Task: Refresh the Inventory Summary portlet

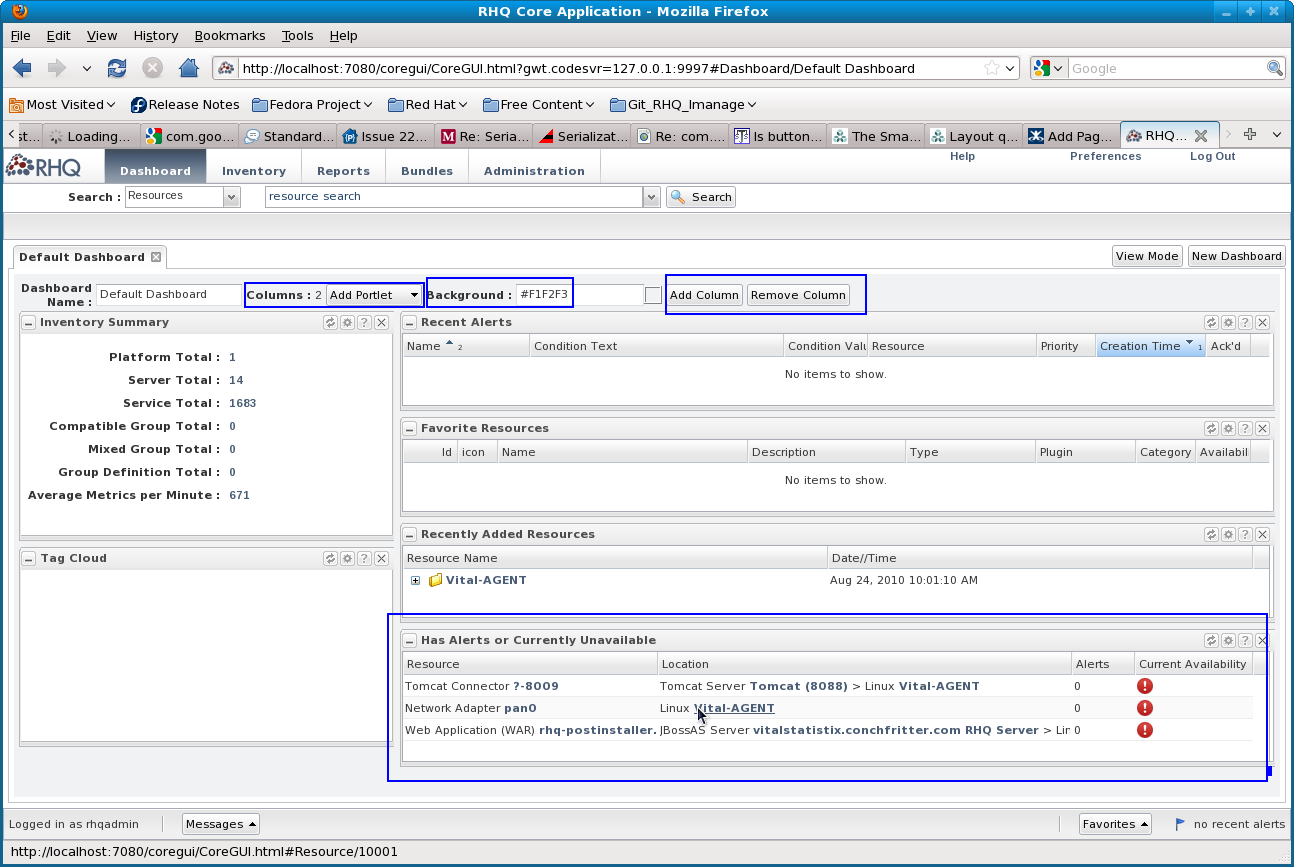Action: pyautogui.click(x=330, y=322)
